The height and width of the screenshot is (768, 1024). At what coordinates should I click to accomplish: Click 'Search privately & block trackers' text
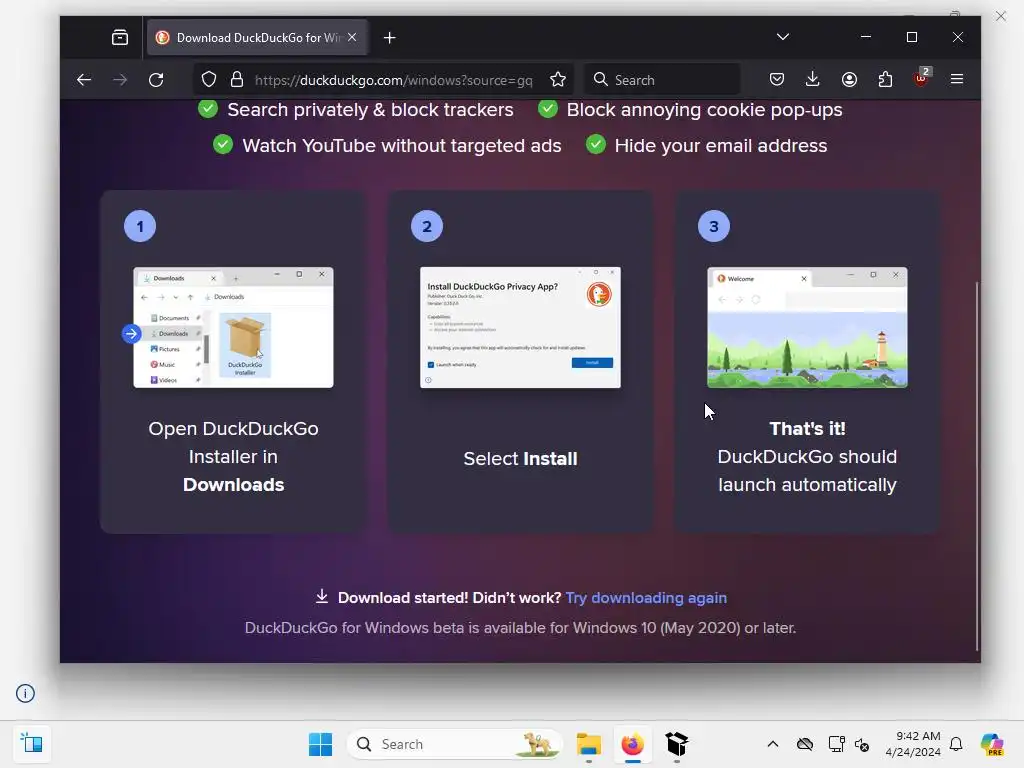(x=370, y=109)
